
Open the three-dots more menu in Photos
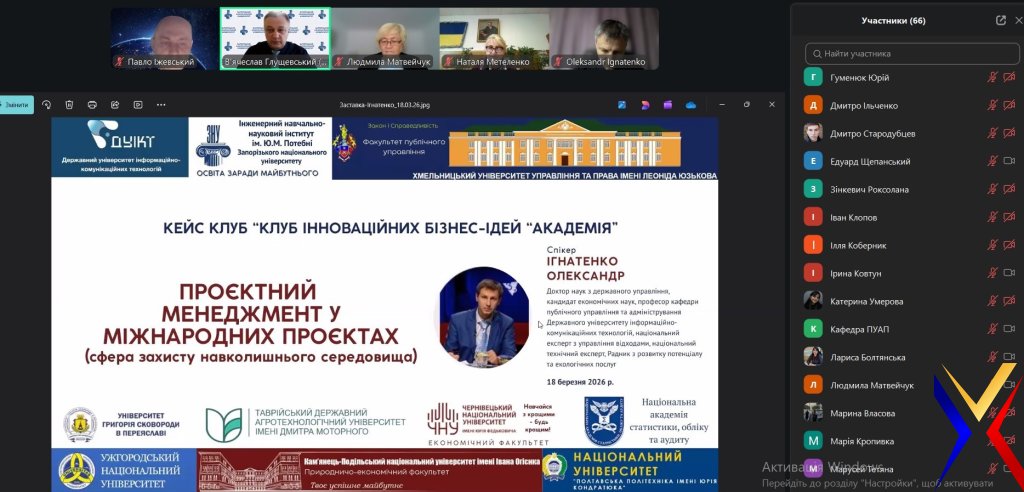pyautogui.click(x=161, y=104)
